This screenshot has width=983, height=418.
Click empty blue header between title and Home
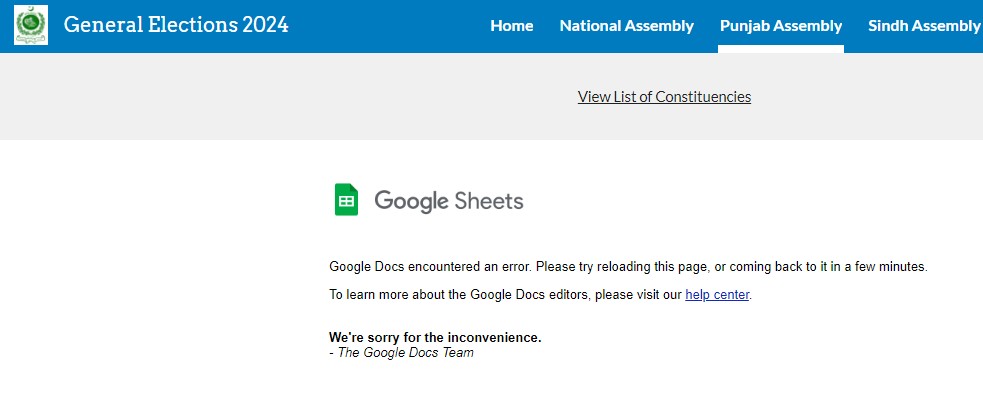pyautogui.click(x=390, y=26)
